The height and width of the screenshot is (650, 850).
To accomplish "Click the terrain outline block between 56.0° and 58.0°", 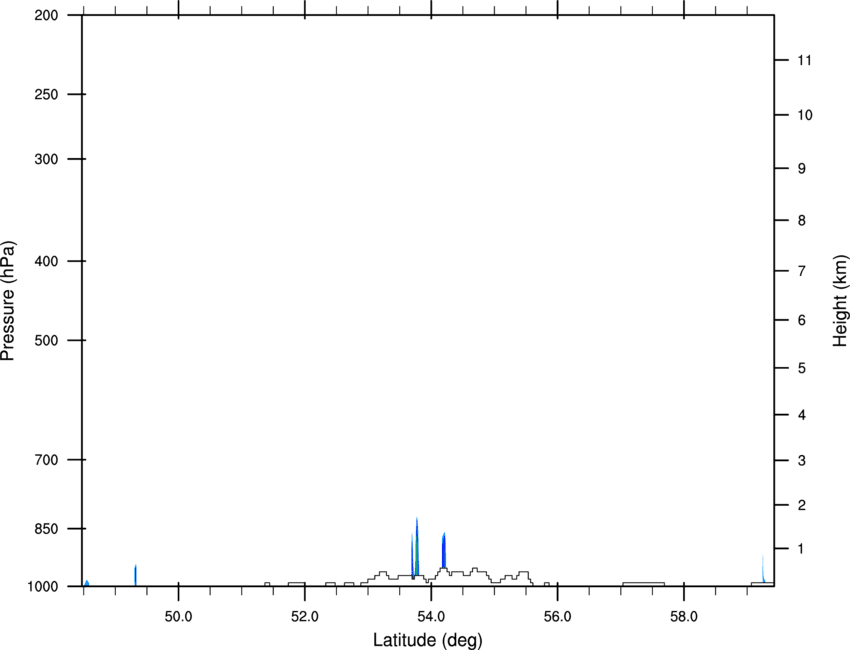I will [643, 584].
